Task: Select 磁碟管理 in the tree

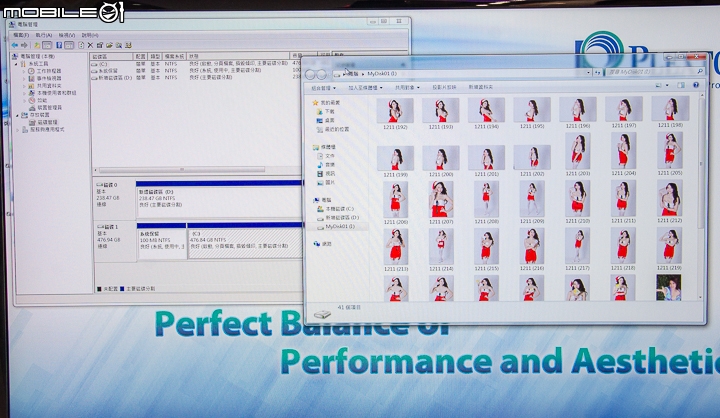Action: click(43, 122)
